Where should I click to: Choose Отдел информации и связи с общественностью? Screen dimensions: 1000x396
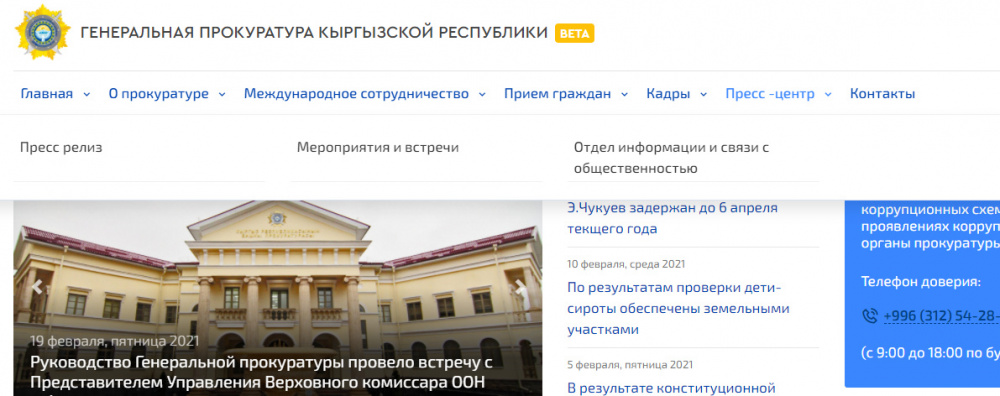pyautogui.click(x=672, y=158)
